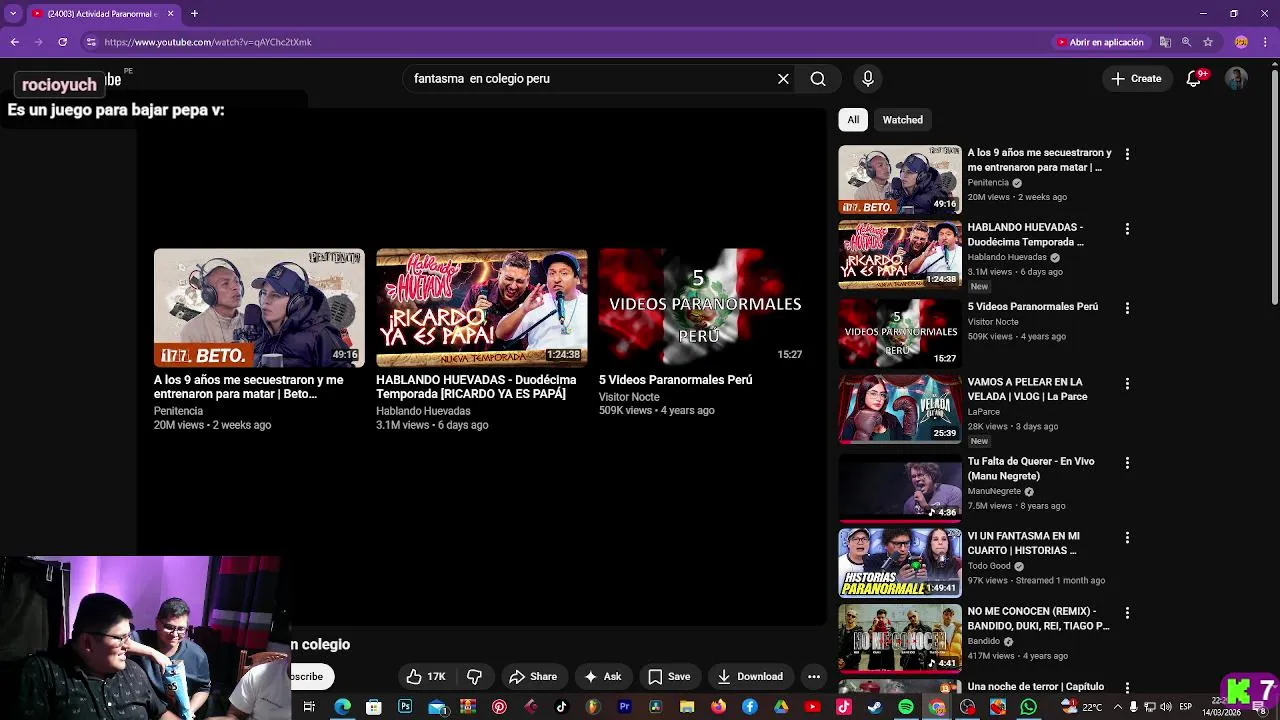Open options for Penitencia video in sidebar
This screenshot has width=1280, height=720.
point(1127,154)
